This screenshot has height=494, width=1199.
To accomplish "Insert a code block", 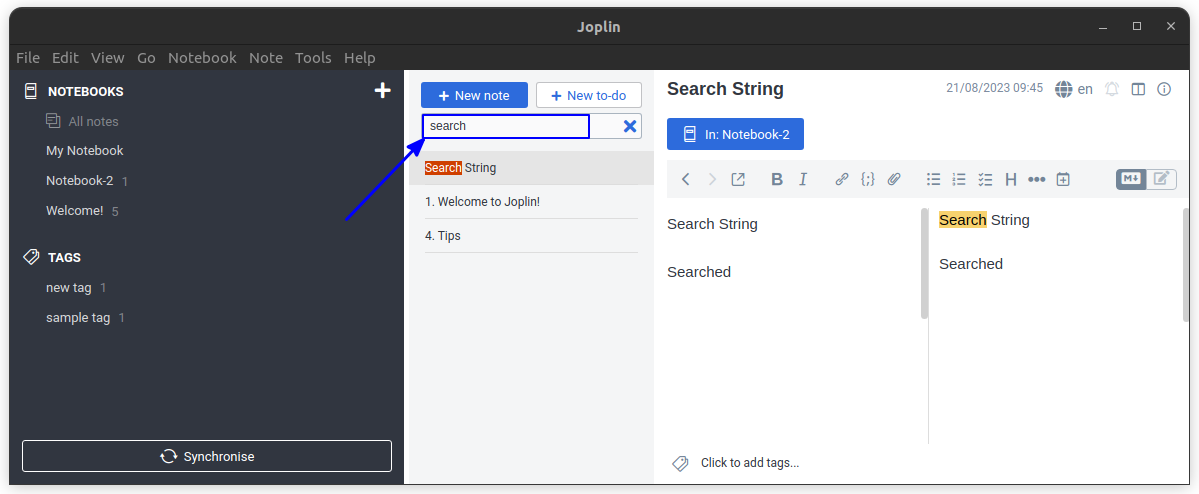I will pyautogui.click(x=868, y=179).
